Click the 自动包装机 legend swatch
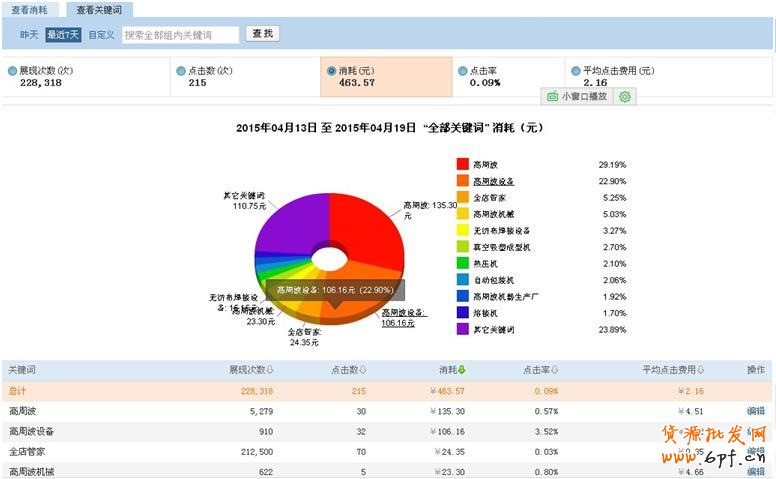Screen dimensions: 776x479 click(463, 280)
